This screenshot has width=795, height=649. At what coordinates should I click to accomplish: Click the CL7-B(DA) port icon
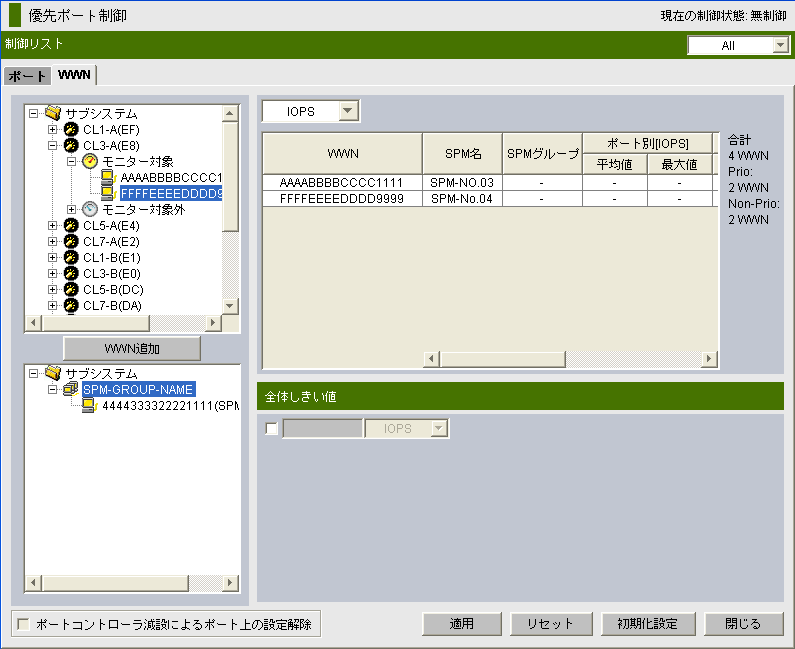(71, 305)
